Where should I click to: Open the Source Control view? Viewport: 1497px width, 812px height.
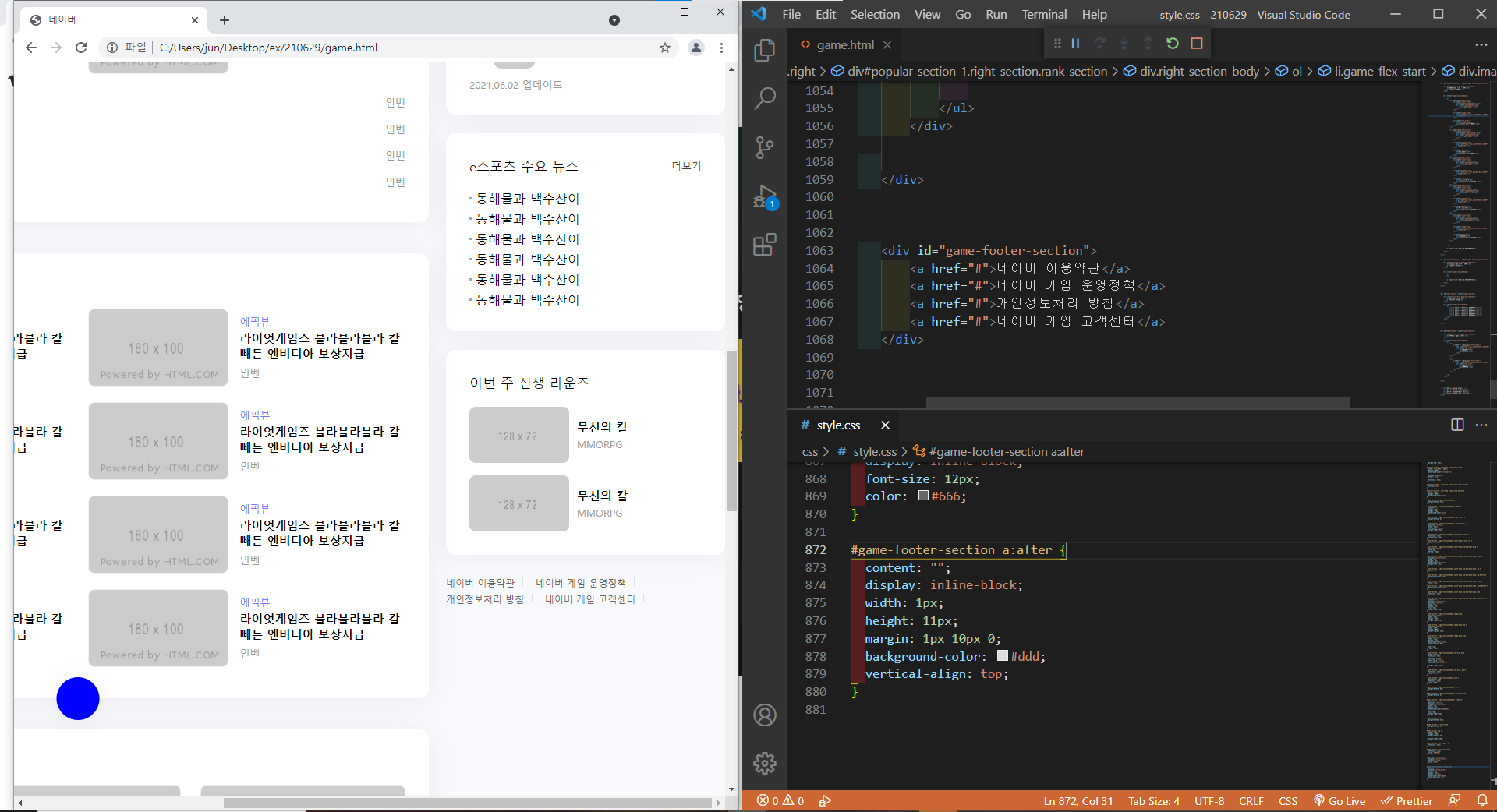click(765, 147)
